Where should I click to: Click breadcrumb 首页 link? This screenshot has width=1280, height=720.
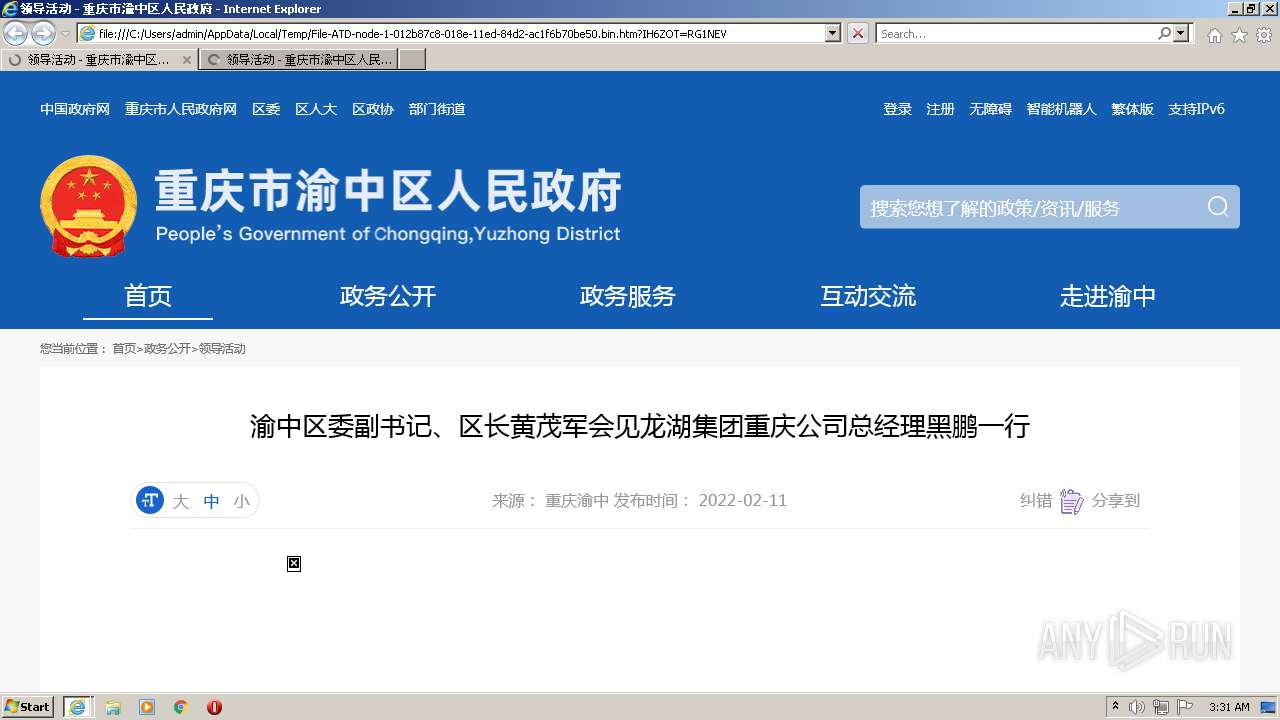124,349
